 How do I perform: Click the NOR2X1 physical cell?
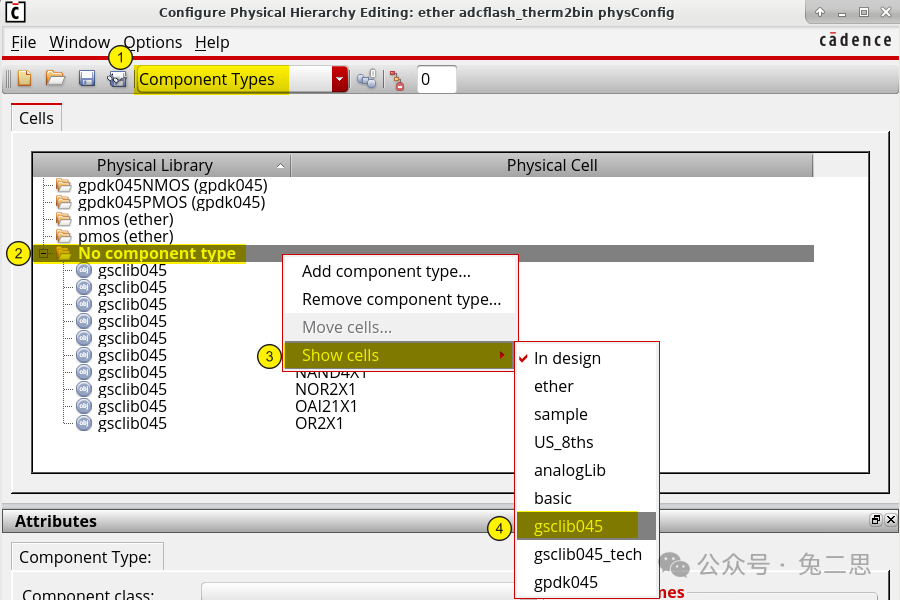[325, 389]
